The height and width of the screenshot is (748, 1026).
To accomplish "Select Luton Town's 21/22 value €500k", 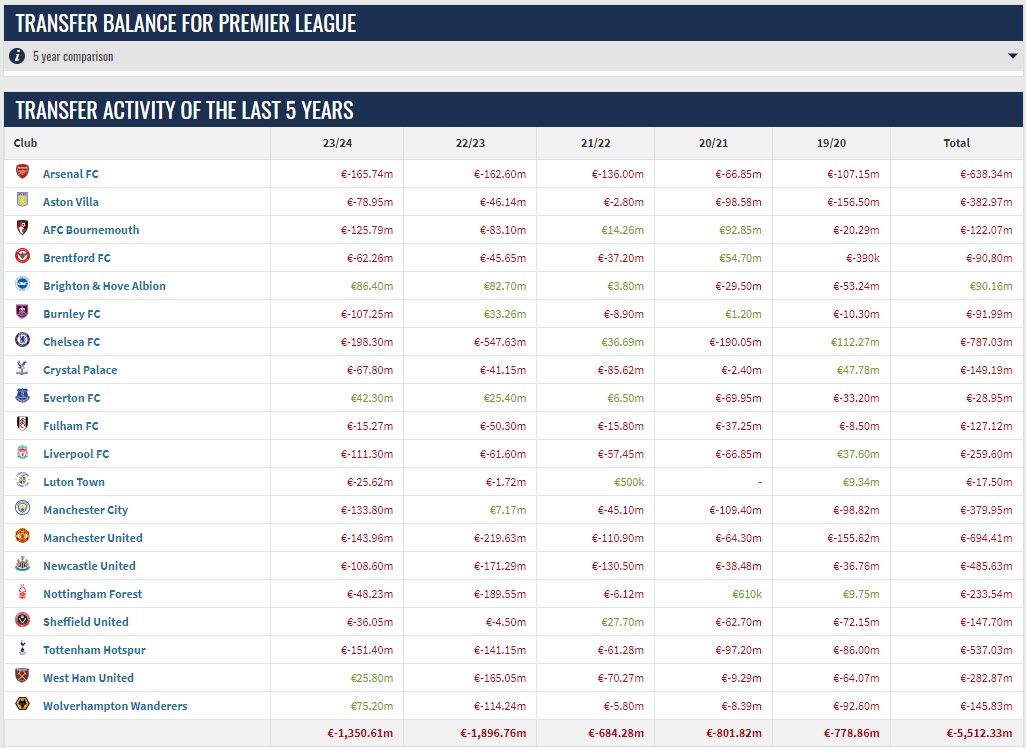I will pos(629,482).
